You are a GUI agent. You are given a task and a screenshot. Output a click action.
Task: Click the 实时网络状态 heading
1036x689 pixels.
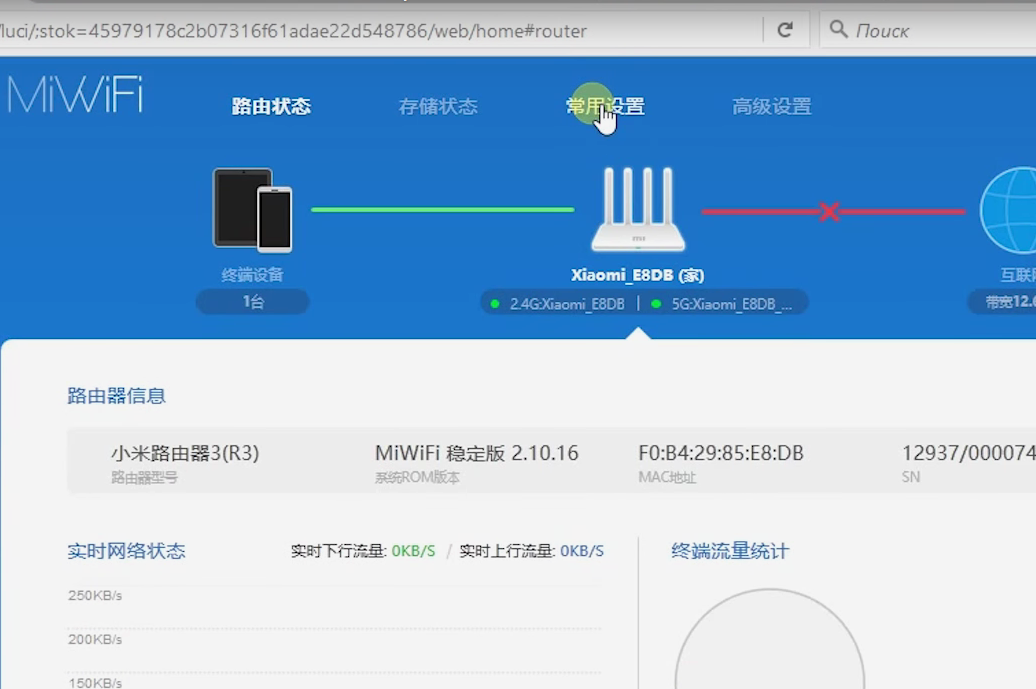pyautogui.click(x=126, y=551)
